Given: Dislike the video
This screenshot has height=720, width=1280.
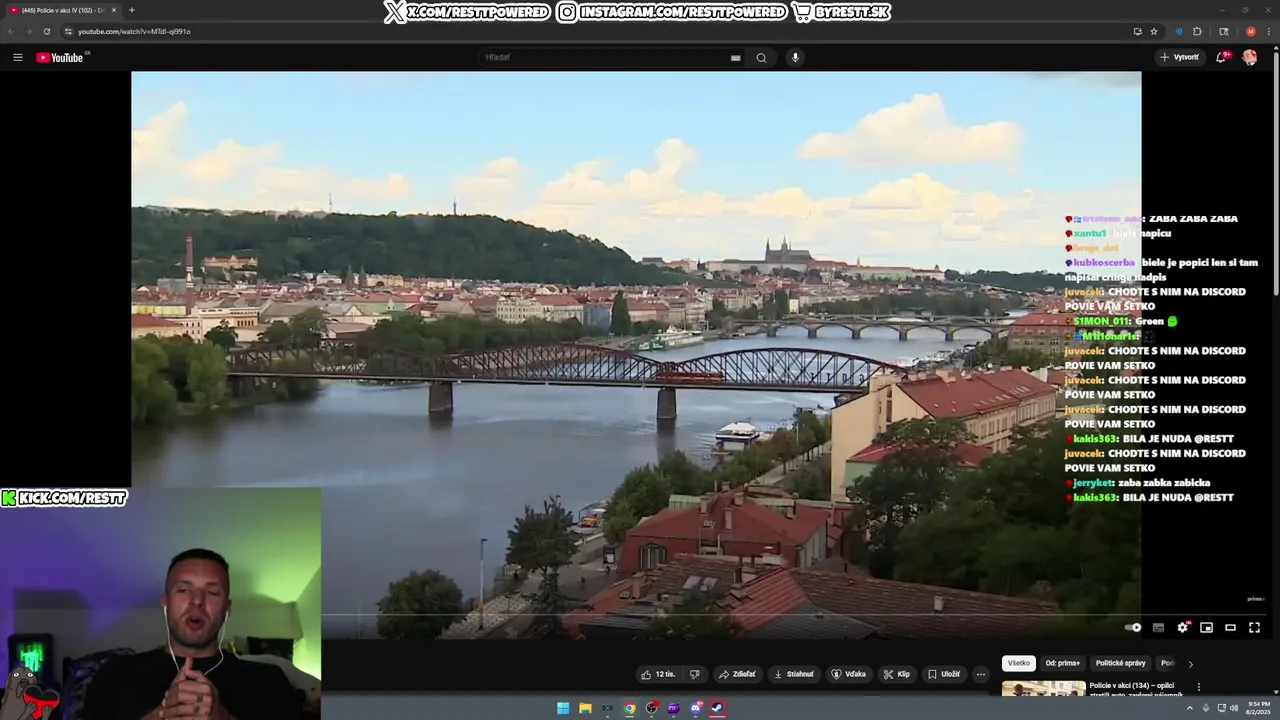Looking at the screenshot, I should click(x=695, y=674).
